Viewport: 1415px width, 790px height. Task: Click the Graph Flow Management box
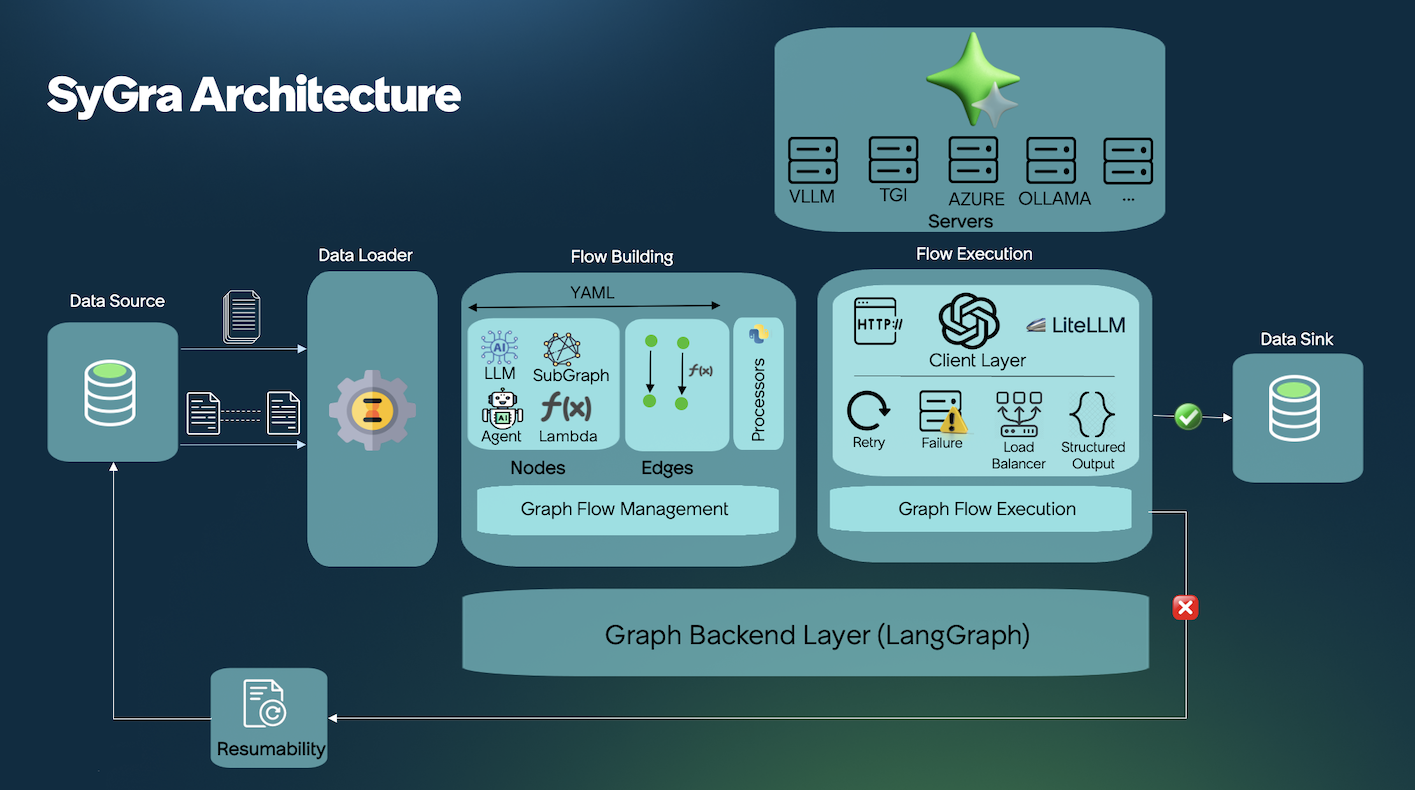click(x=626, y=509)
